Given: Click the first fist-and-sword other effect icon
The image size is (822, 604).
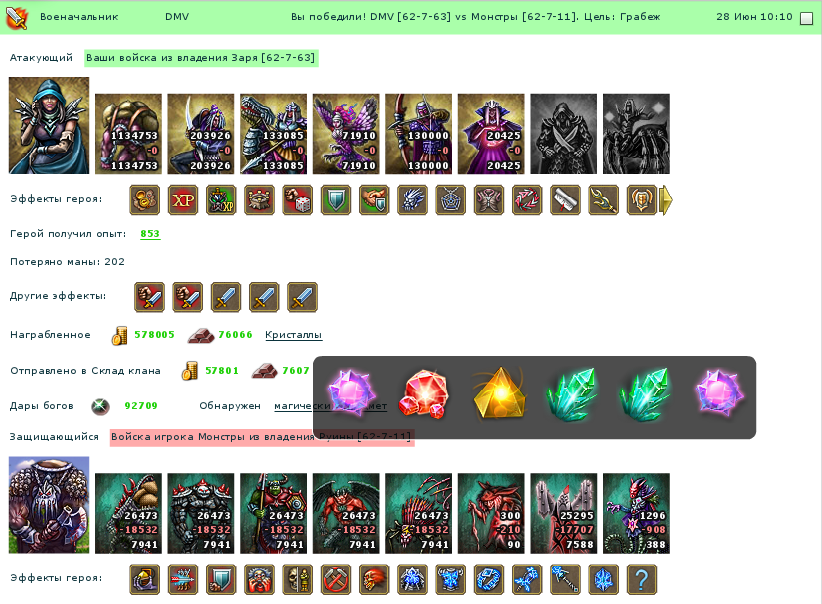Looking at the screenshot, I should click(x=149, y=297).
